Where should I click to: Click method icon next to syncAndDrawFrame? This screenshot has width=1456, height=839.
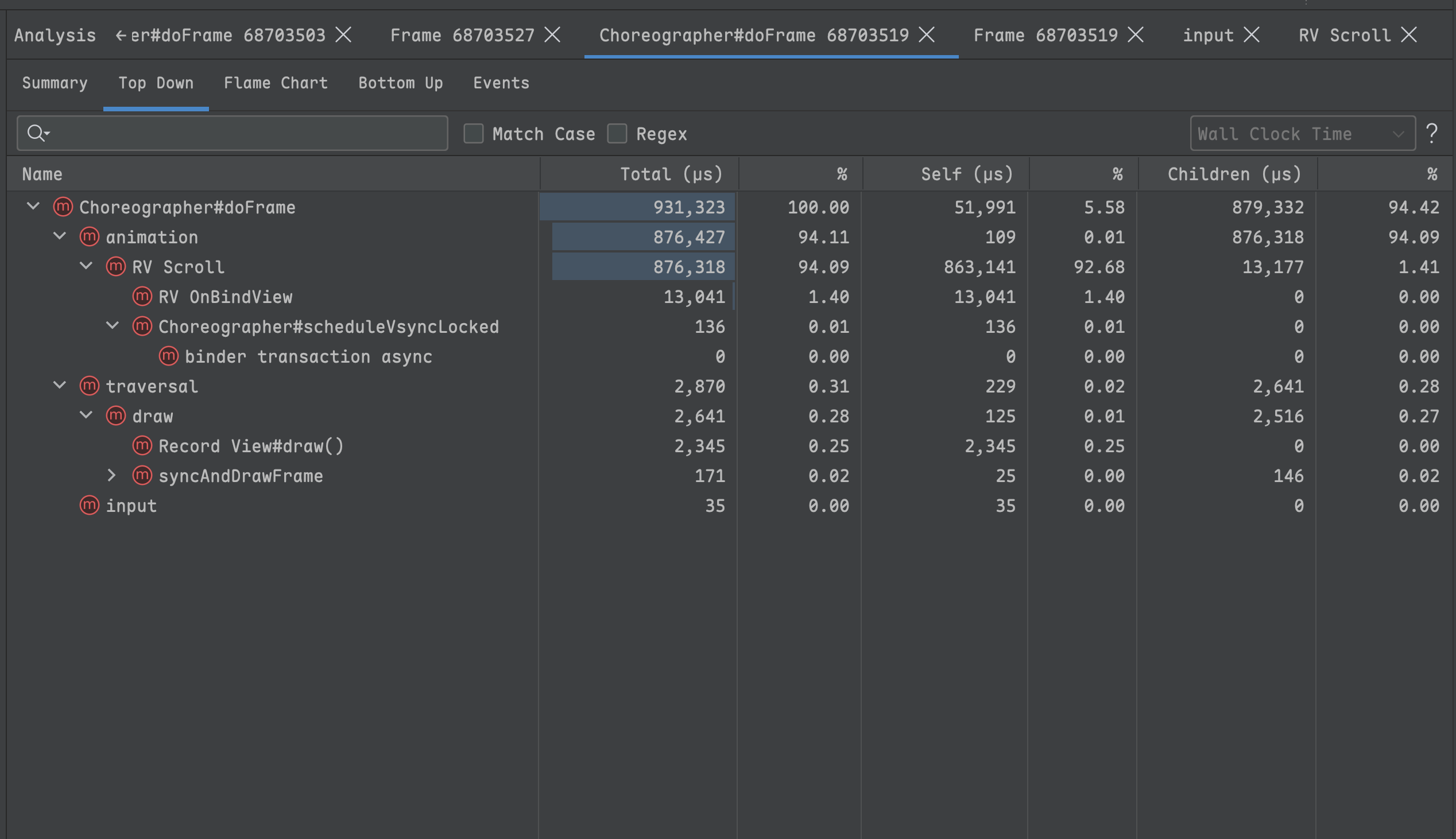point(142,476)
